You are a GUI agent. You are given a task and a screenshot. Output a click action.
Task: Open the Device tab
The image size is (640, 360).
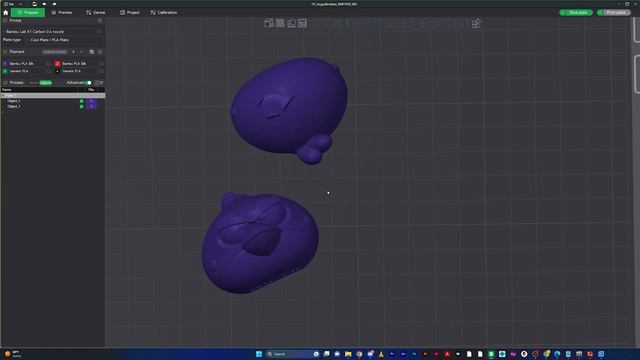pos(96,13)
